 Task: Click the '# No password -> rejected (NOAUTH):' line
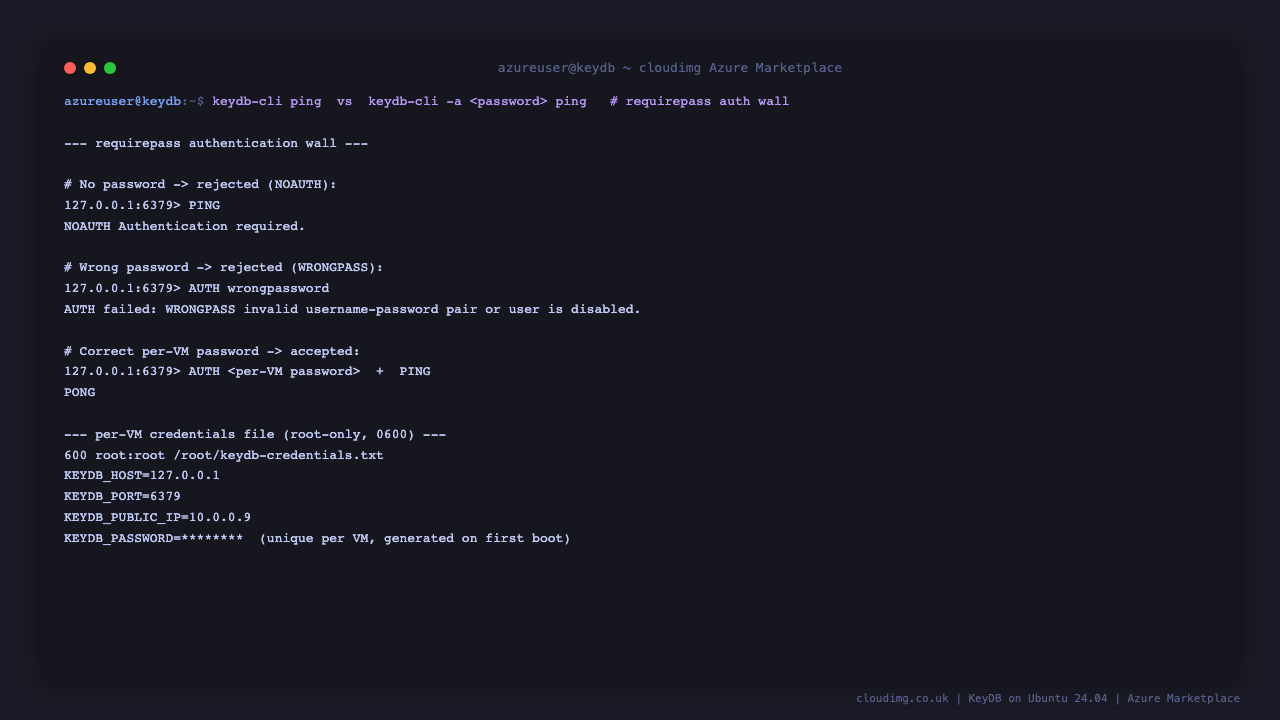click(x=200, y=185)
